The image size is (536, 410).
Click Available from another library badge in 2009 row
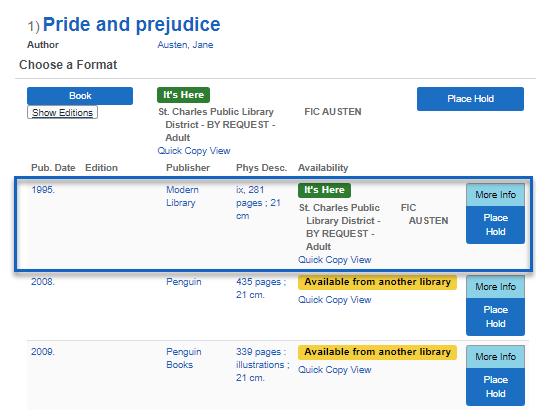coord(377,353)
